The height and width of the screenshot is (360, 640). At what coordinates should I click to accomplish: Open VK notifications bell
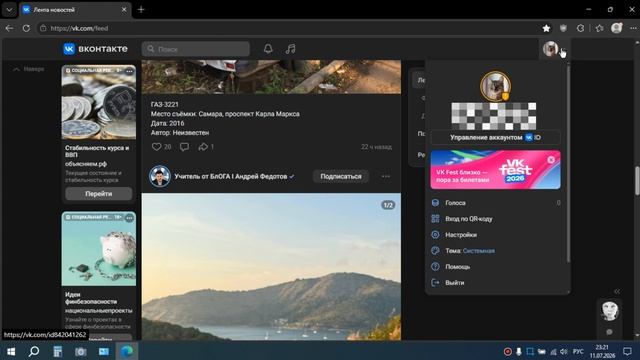click(268, 49)
